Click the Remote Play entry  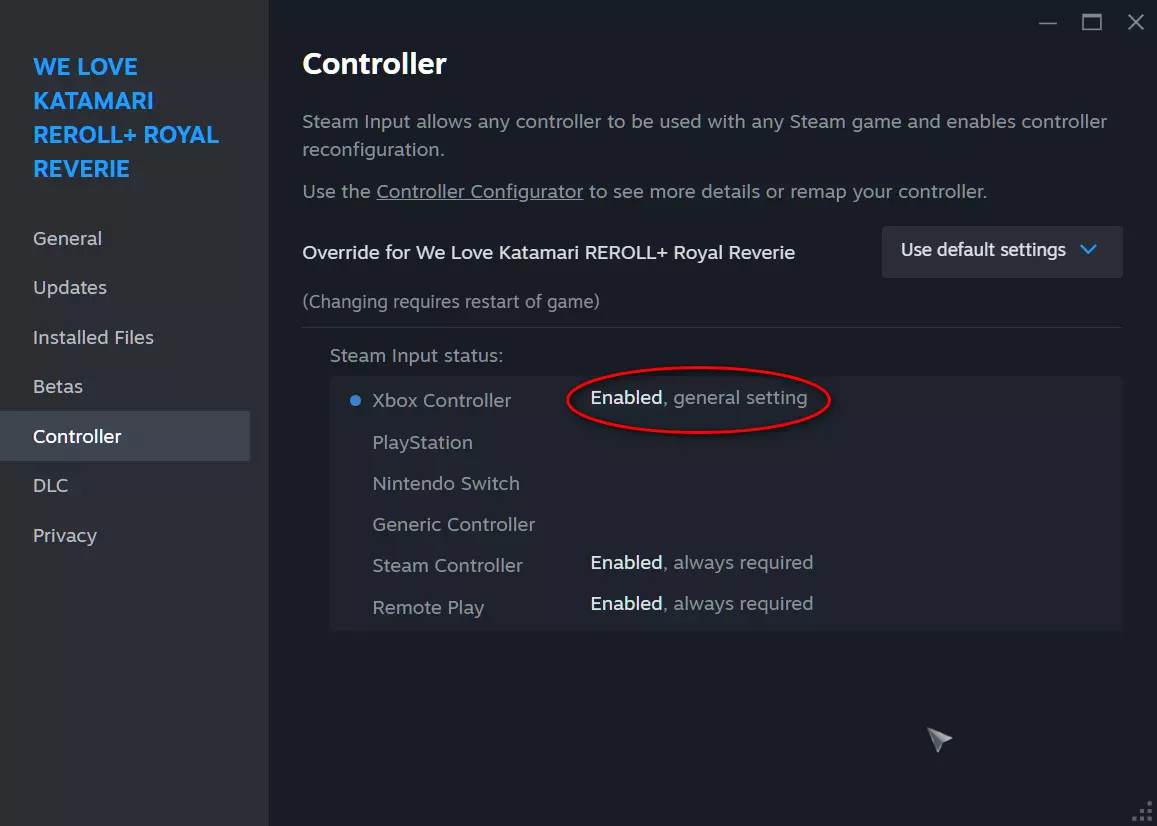tap(428, 608)
